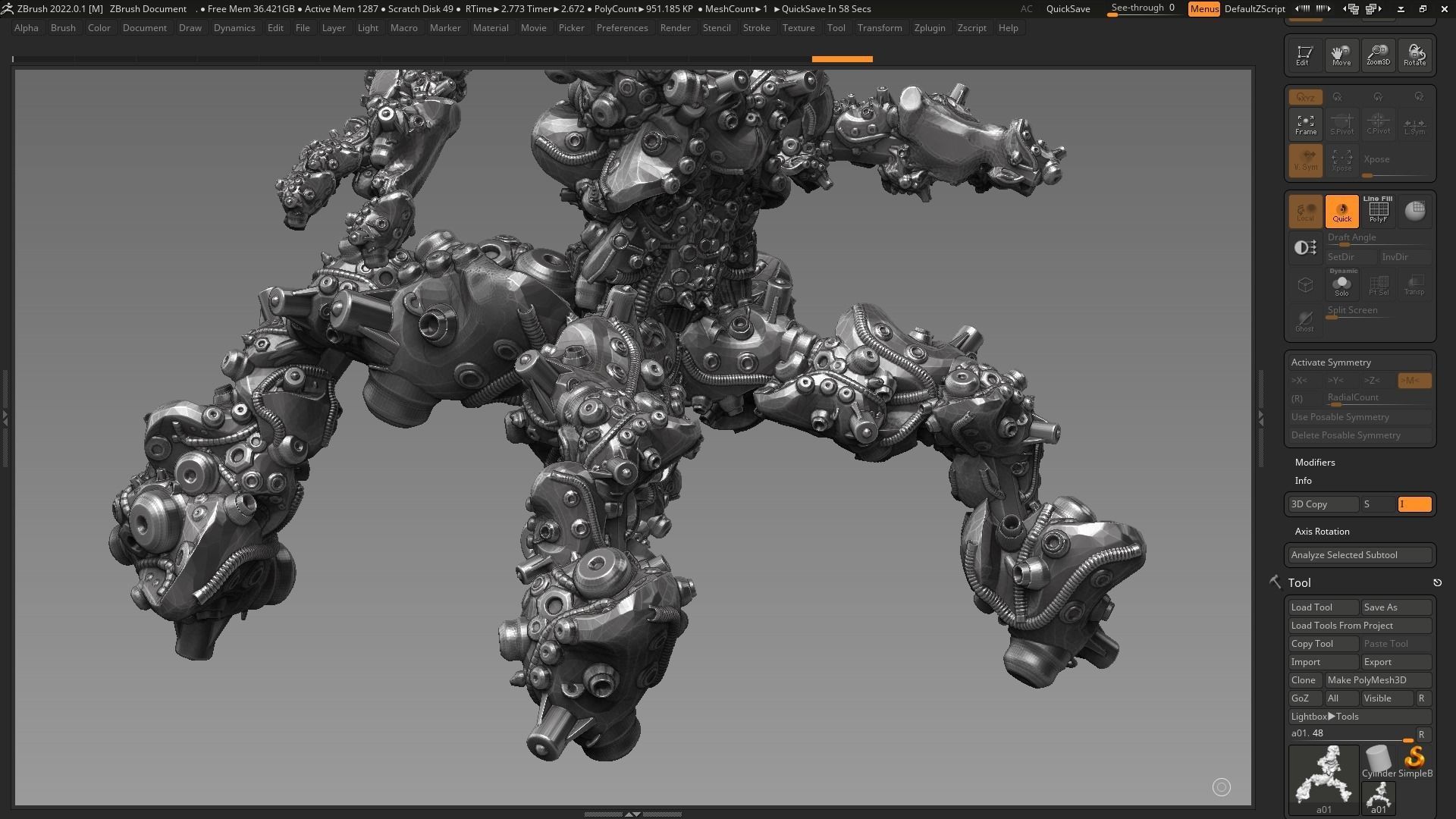The width and height of the screenshot is (1456, 819).
Task: Open the Stroke menu
Action: point(755,28)
